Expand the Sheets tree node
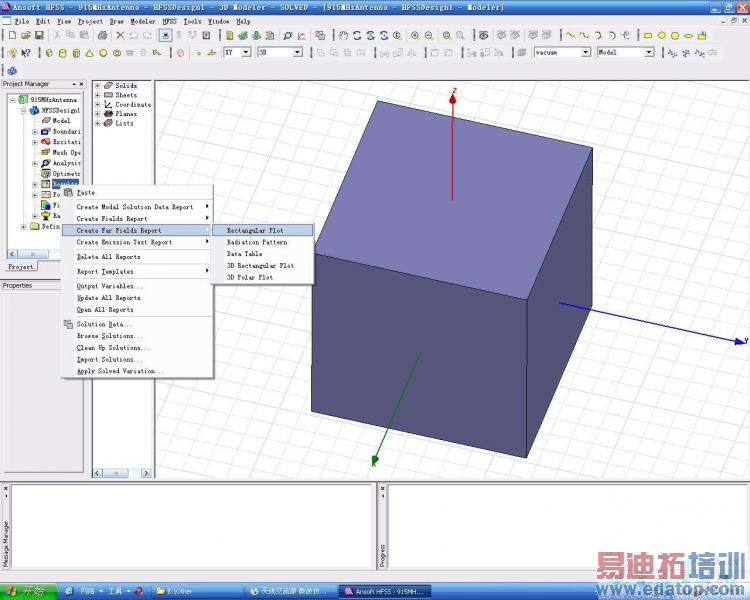The height and width of the screenshot is (600, 750). (x=98, y=95)
